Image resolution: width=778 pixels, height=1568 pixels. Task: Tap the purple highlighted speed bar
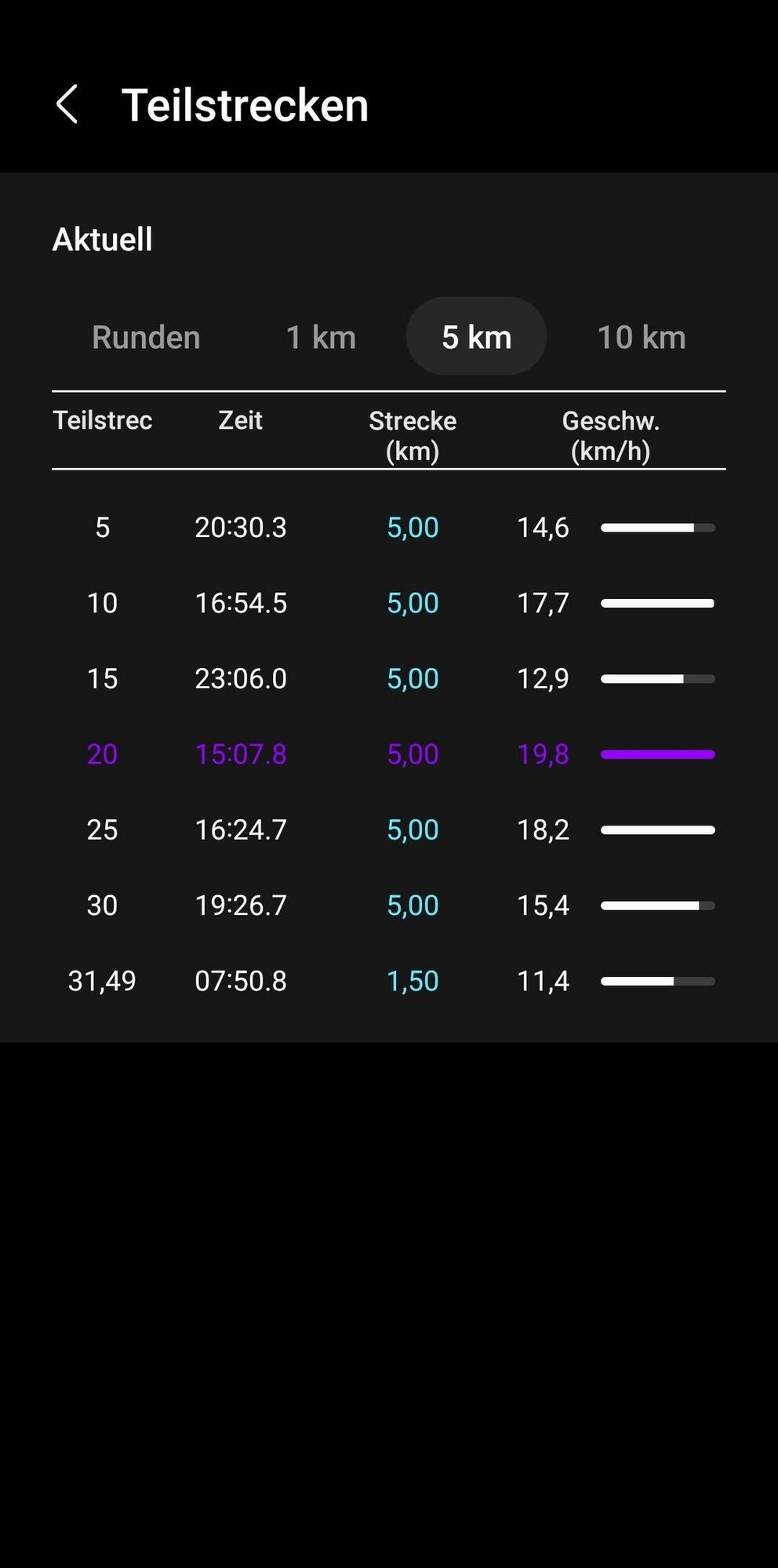coord(657,754)
